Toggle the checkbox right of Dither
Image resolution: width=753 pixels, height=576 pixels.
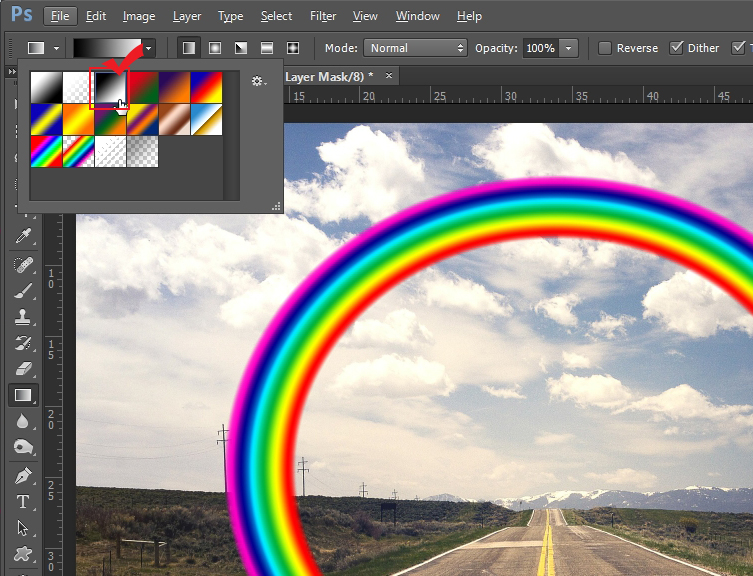(738, 48)
